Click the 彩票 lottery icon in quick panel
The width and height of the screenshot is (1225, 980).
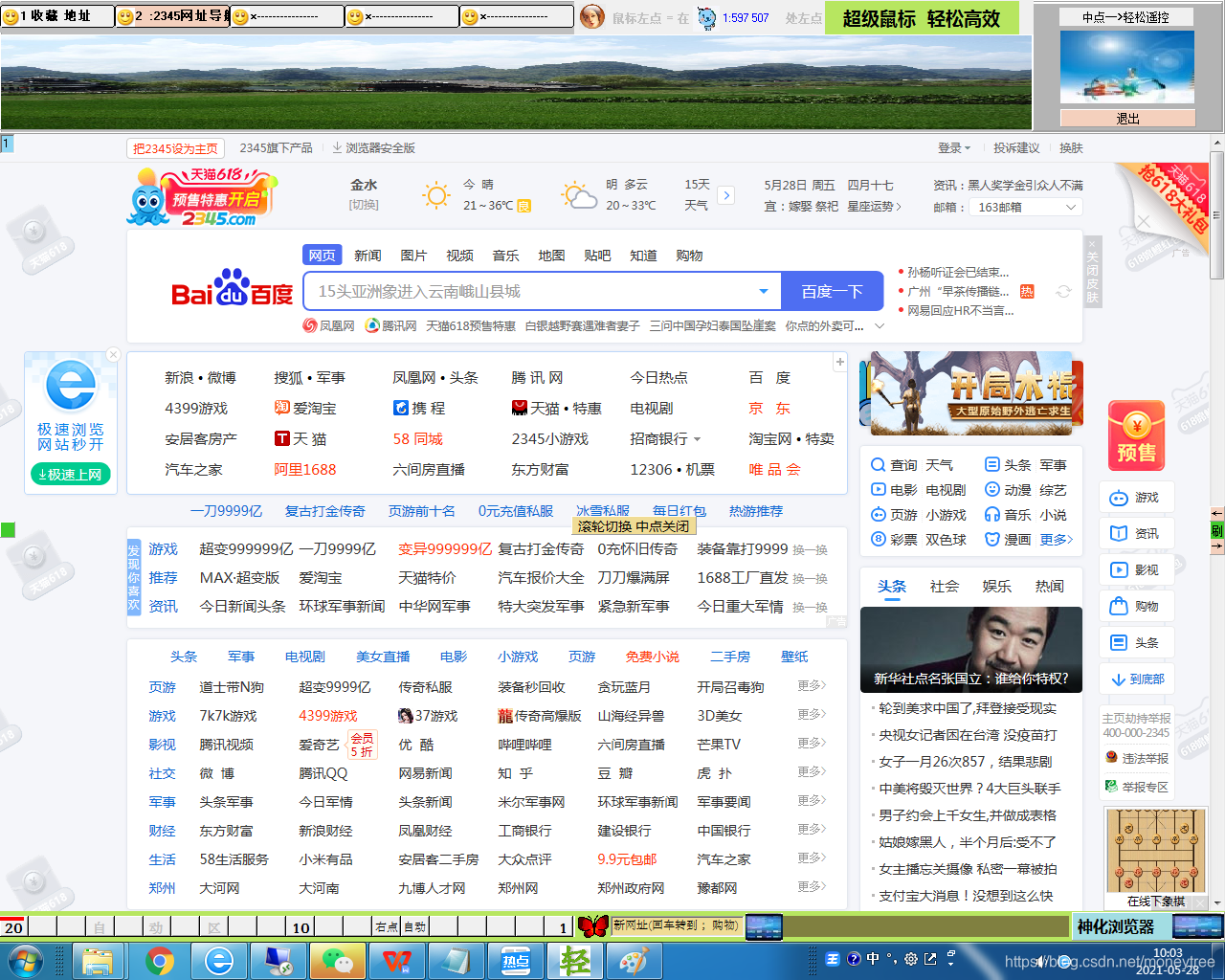pos(878,540)
